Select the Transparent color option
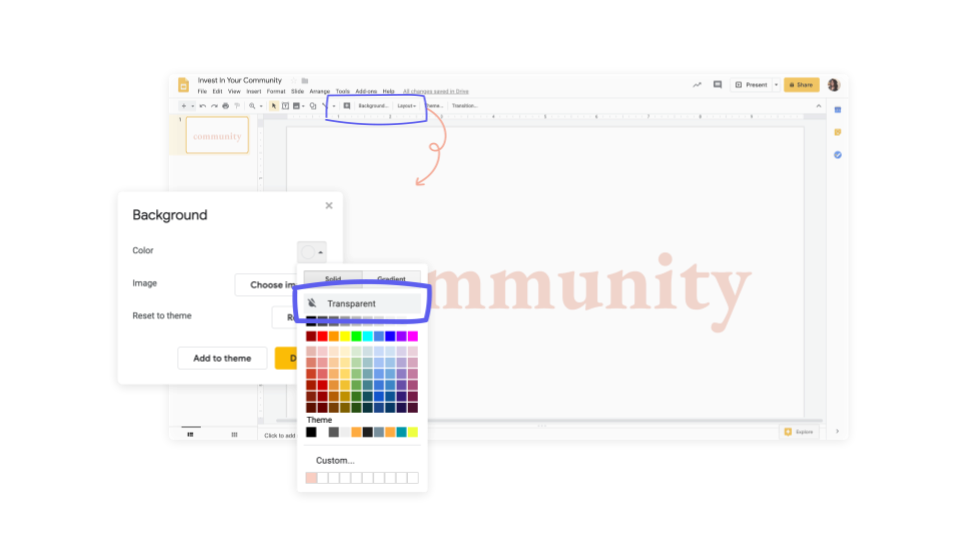 (x=362, y=304)
